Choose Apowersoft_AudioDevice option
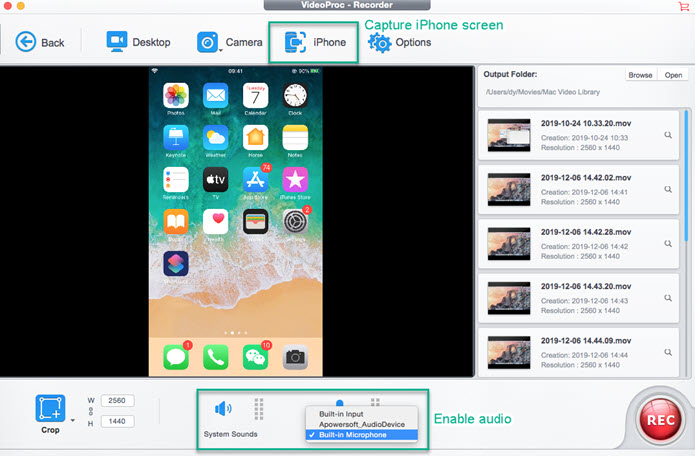 pos(361,424)
